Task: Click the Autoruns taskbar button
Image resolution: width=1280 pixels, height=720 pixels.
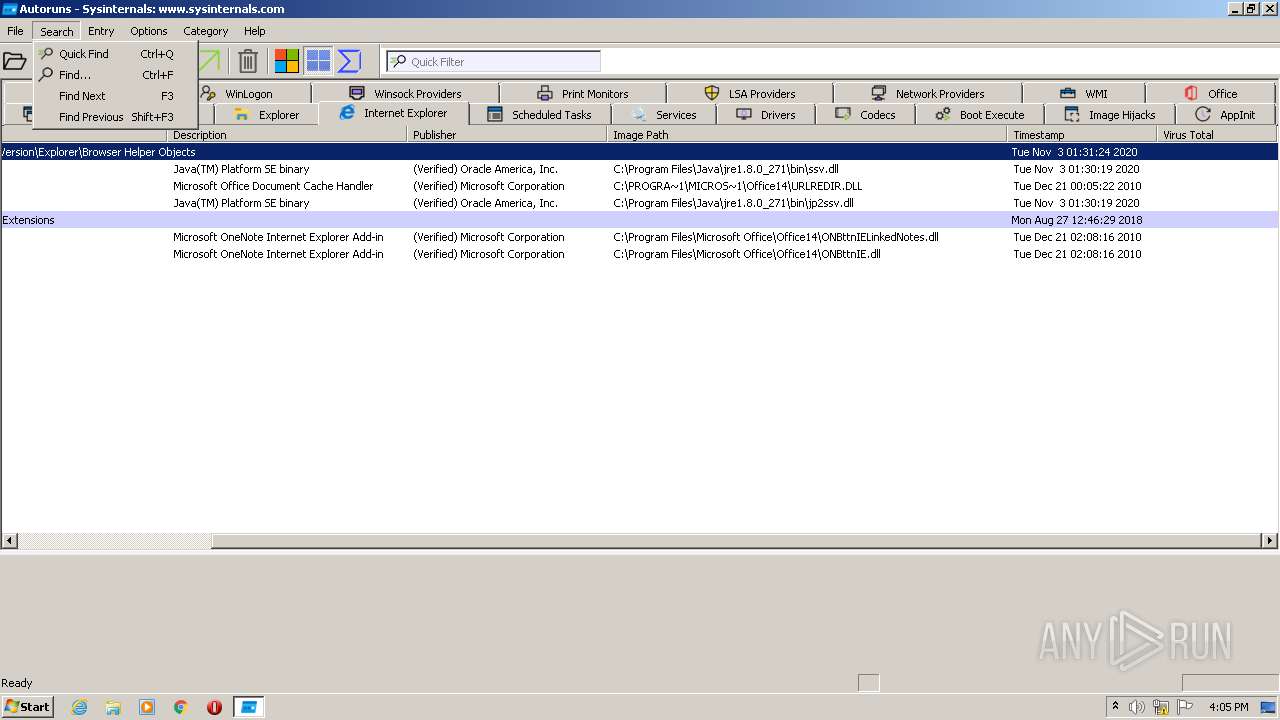Action: [x=248, y=707]
